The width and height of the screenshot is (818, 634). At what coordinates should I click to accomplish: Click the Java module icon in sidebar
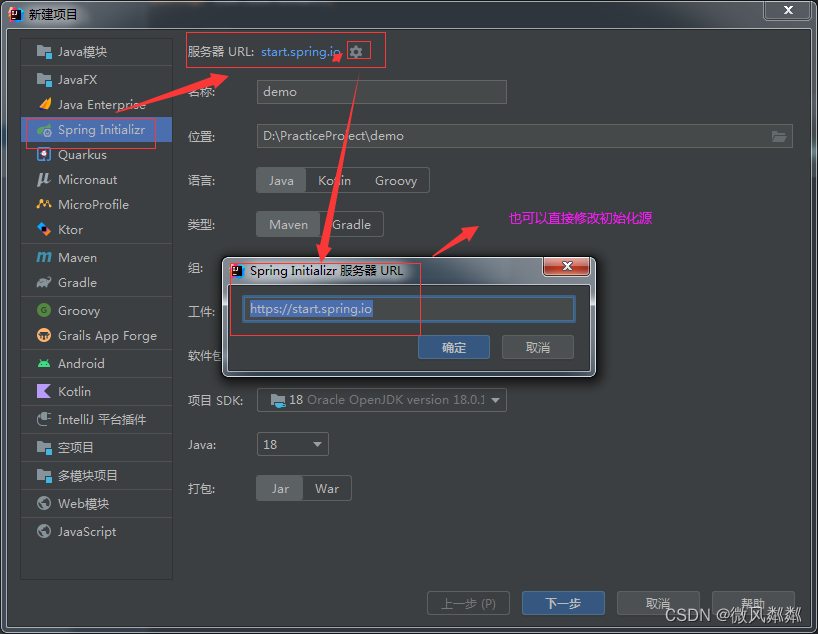(x=44, y=52)
